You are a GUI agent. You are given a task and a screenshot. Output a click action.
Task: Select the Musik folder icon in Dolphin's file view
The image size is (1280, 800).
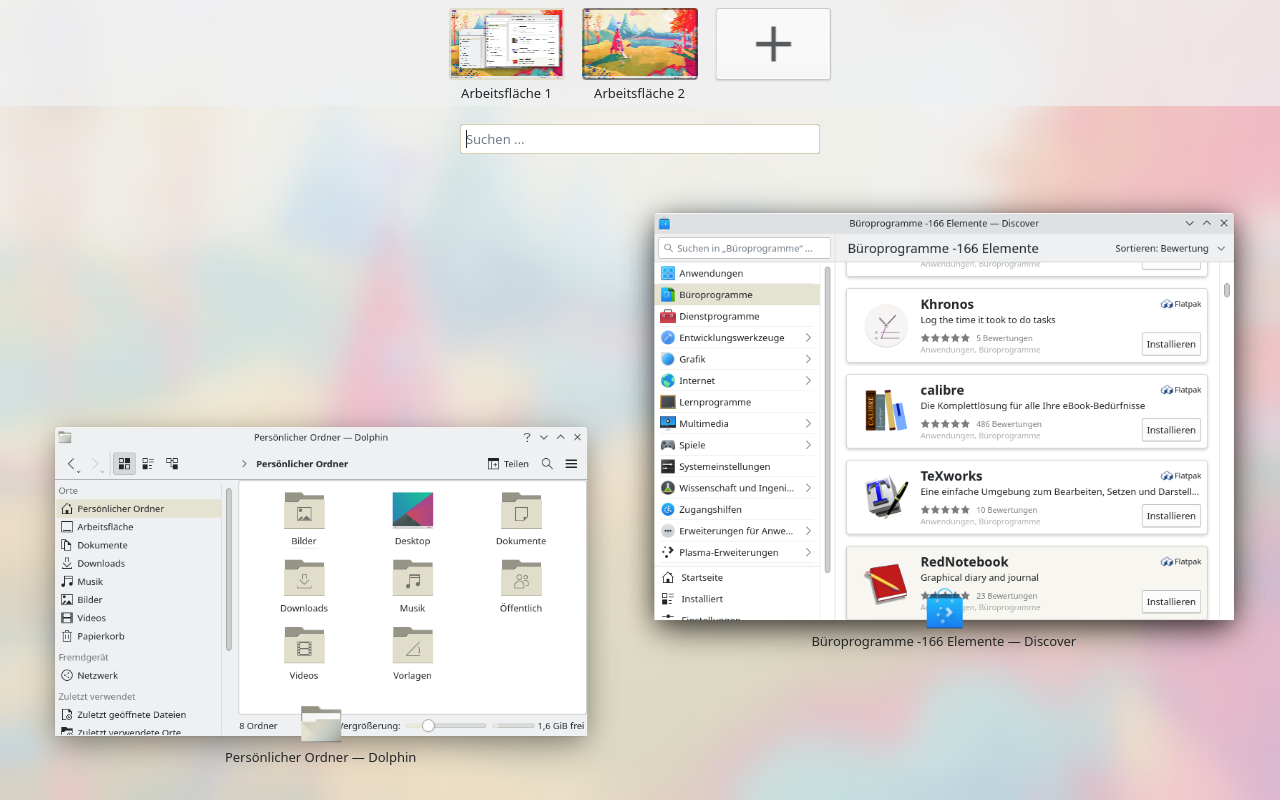[x=412, y=578]
